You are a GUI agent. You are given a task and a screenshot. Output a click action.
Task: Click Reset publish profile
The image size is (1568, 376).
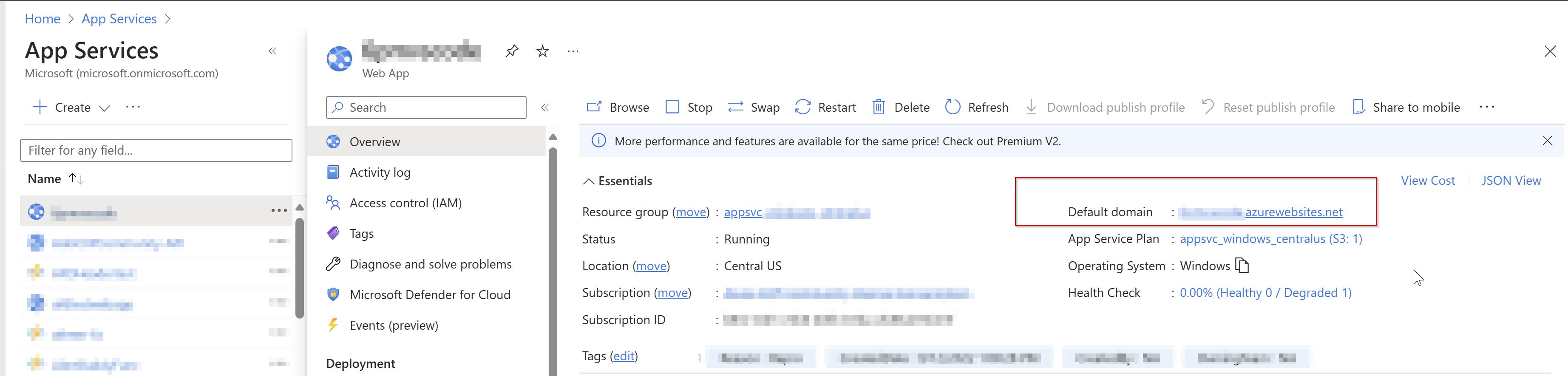pyautogui.click(x=1268, y=107)
